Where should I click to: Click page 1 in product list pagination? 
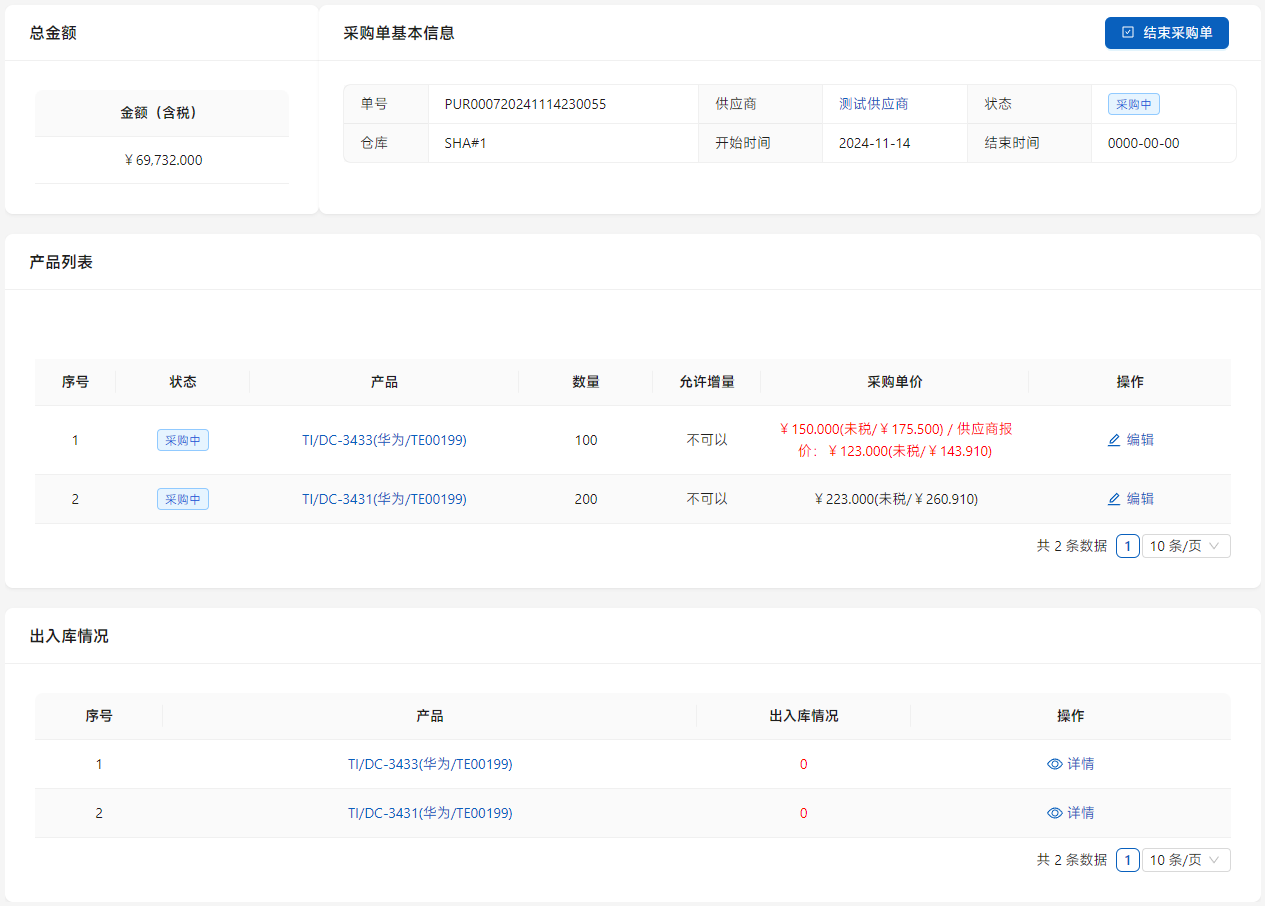[x=1127, y=546]
